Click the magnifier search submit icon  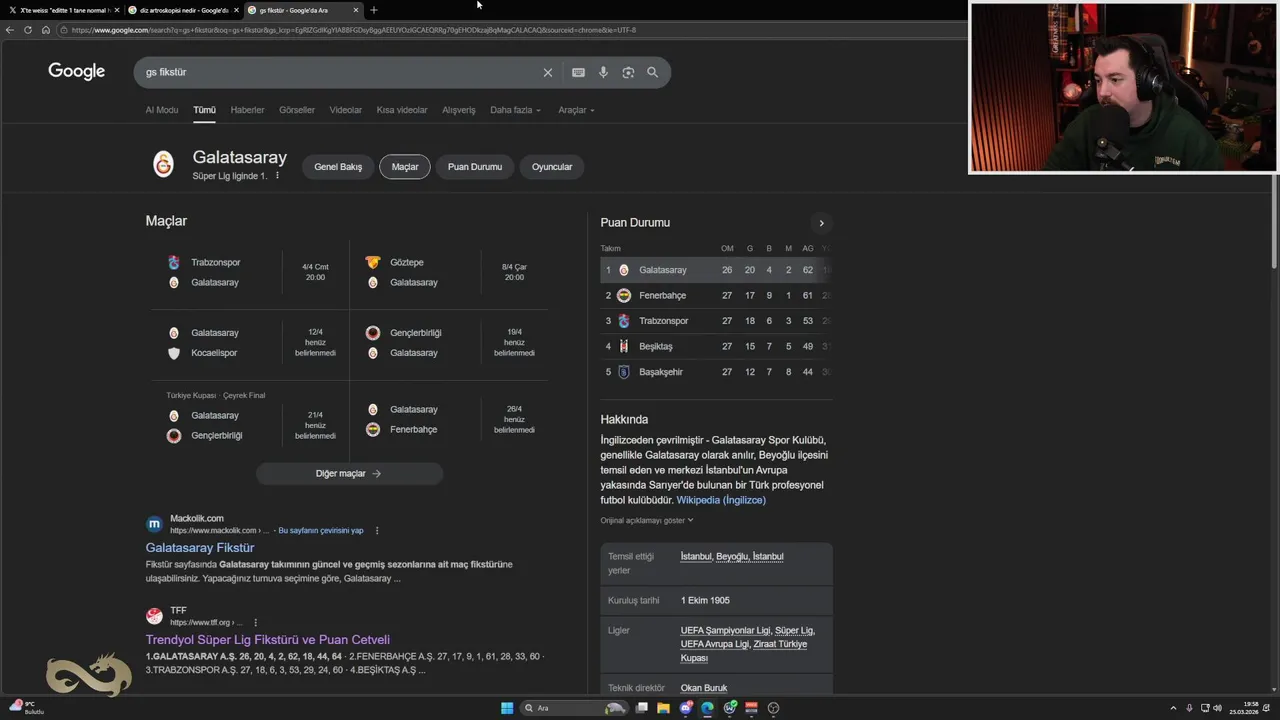click(x=652, y=72)
